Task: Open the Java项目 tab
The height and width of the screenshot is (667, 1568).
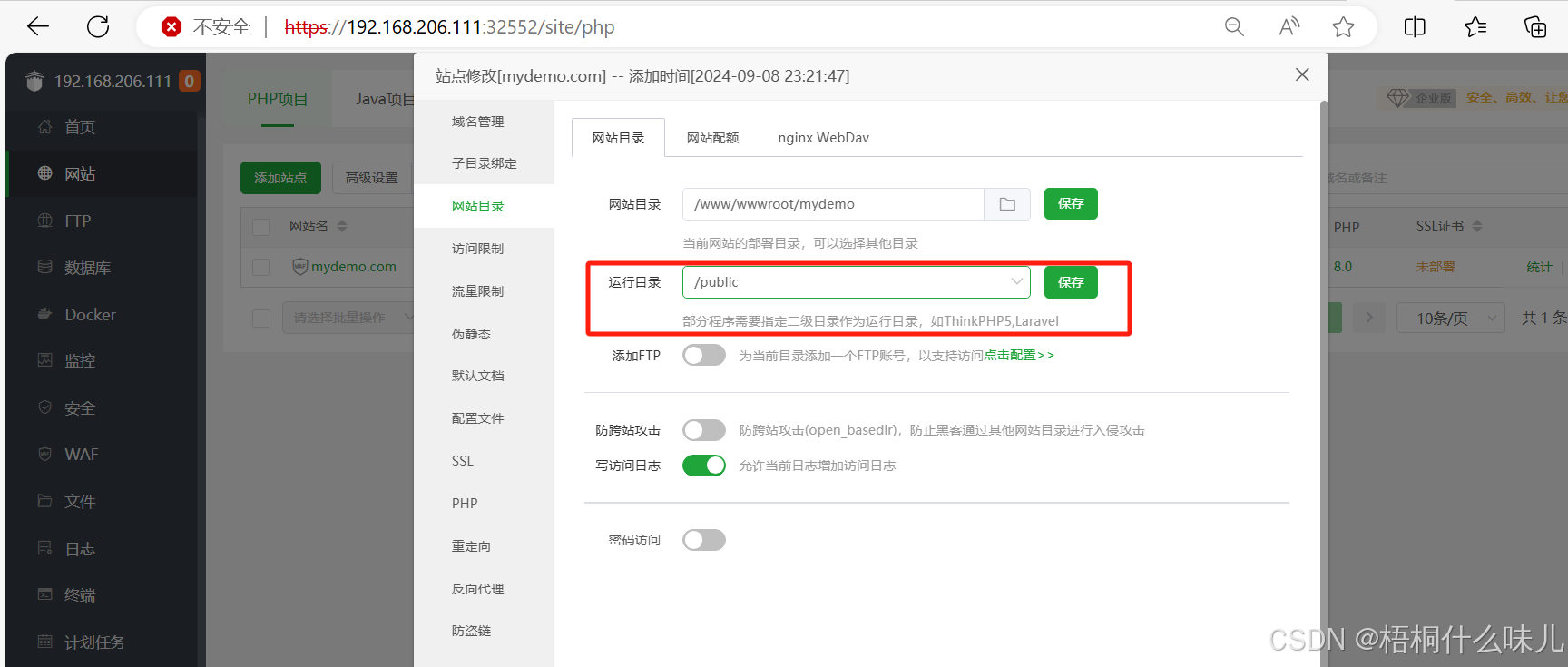Action: point(385,99)
